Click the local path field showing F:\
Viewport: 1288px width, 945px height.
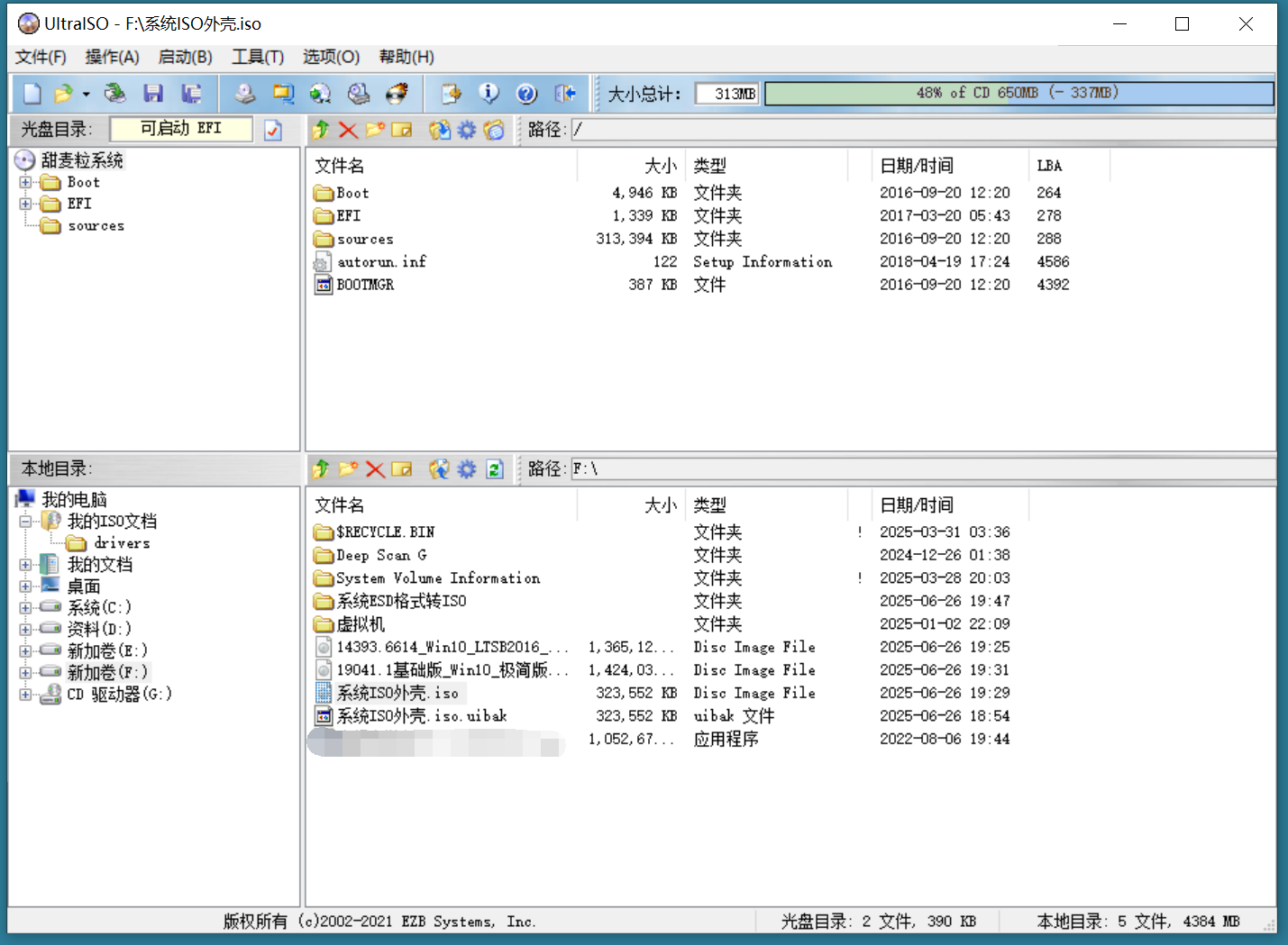pos(923,469)
